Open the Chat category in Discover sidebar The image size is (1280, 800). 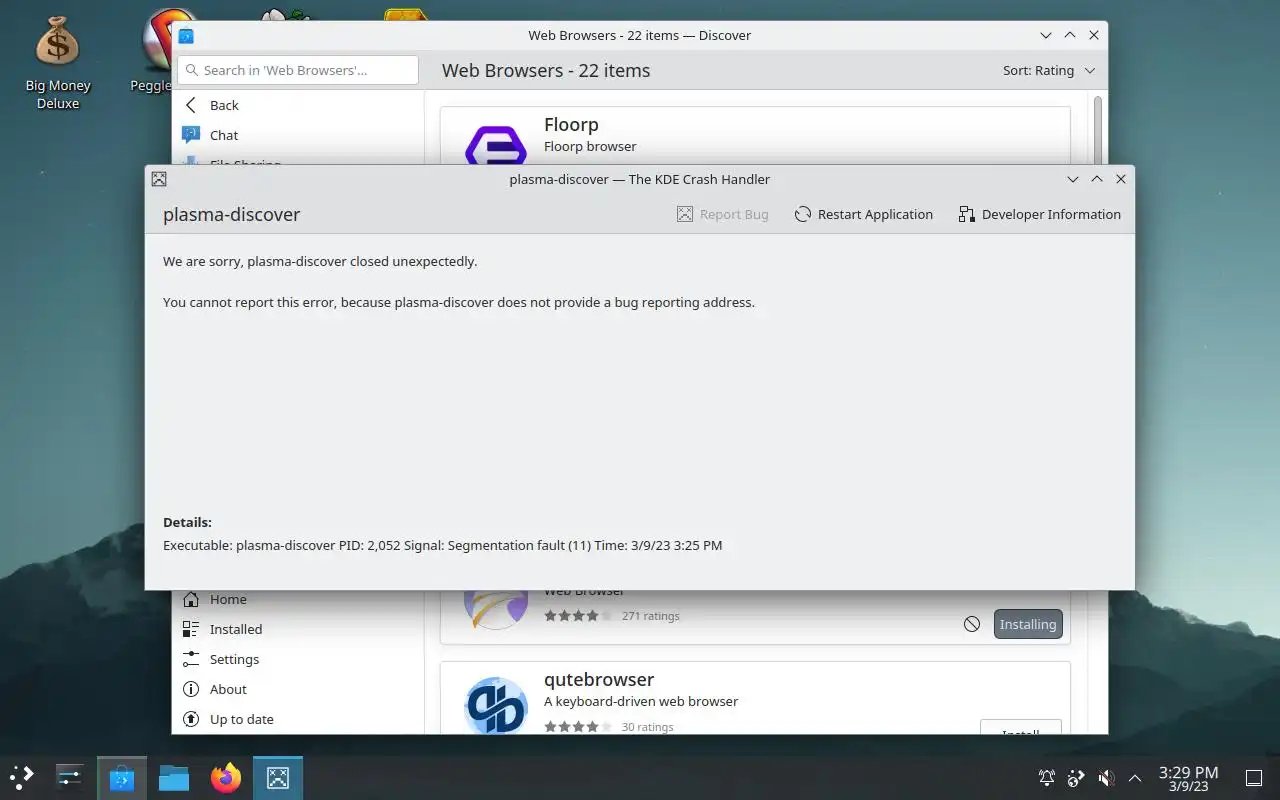click(298, 135)
